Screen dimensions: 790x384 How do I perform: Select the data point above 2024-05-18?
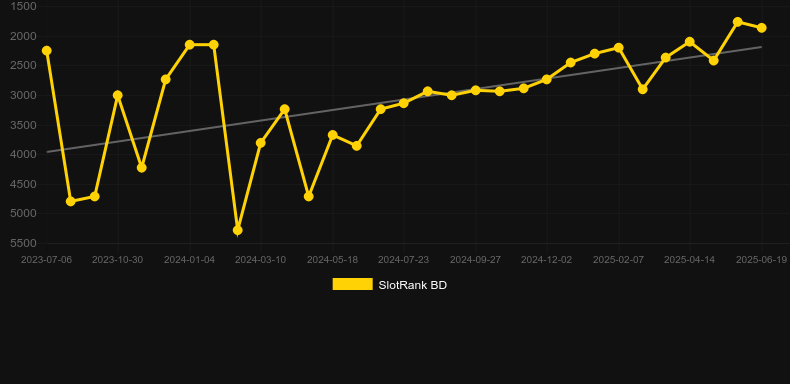point(333,135)
